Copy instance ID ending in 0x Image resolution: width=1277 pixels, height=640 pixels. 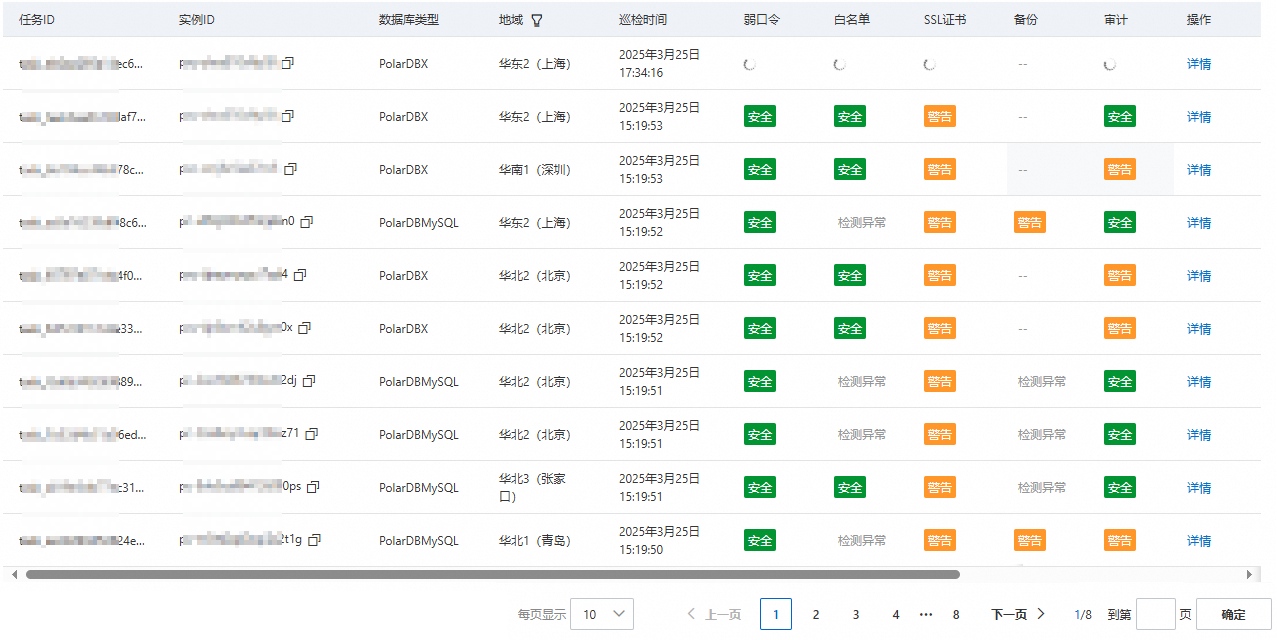click(x=305, y=328)
